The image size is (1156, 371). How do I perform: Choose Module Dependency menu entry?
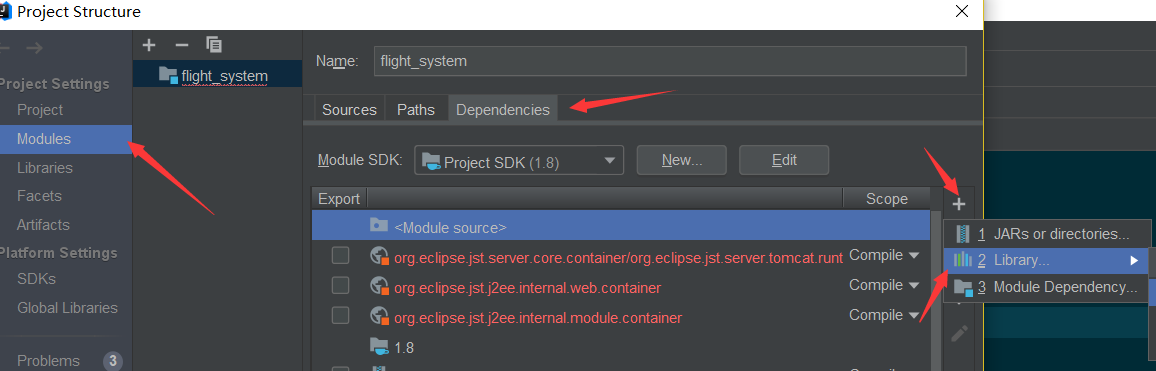coord(1046,288)
